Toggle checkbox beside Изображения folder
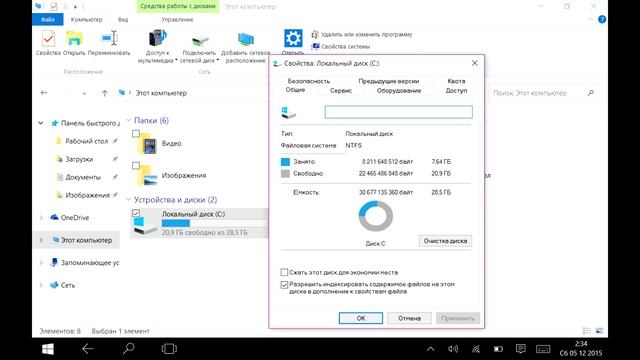The width and height of the screenshot is (640, 360). coord(136,166)
